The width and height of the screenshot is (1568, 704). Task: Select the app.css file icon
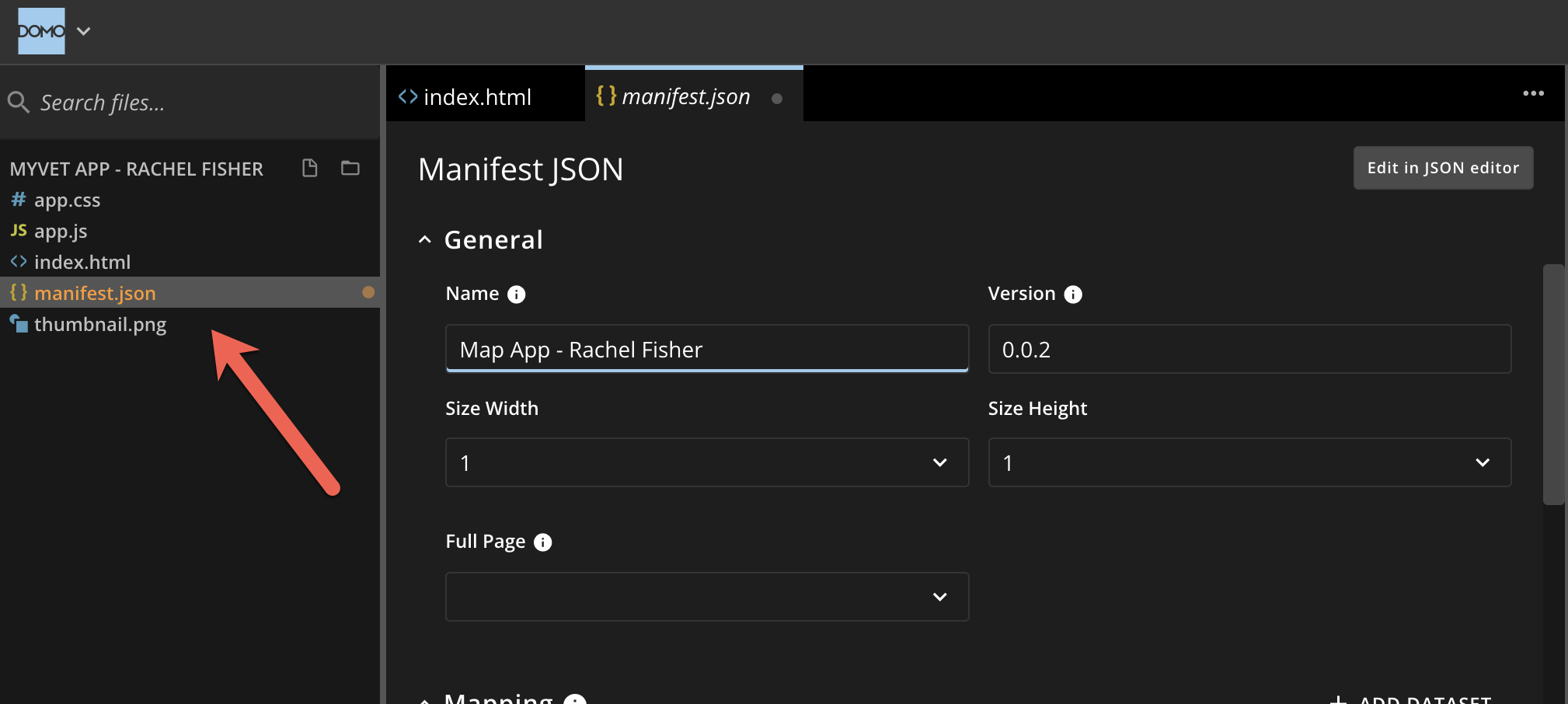[18, 200]
